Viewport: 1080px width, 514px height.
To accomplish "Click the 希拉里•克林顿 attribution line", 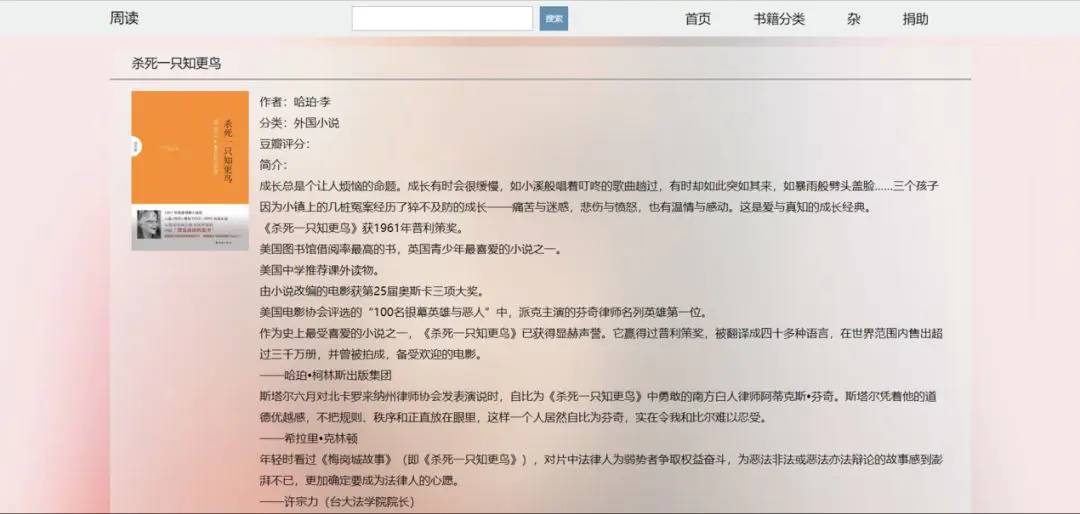I will point(308,438).
